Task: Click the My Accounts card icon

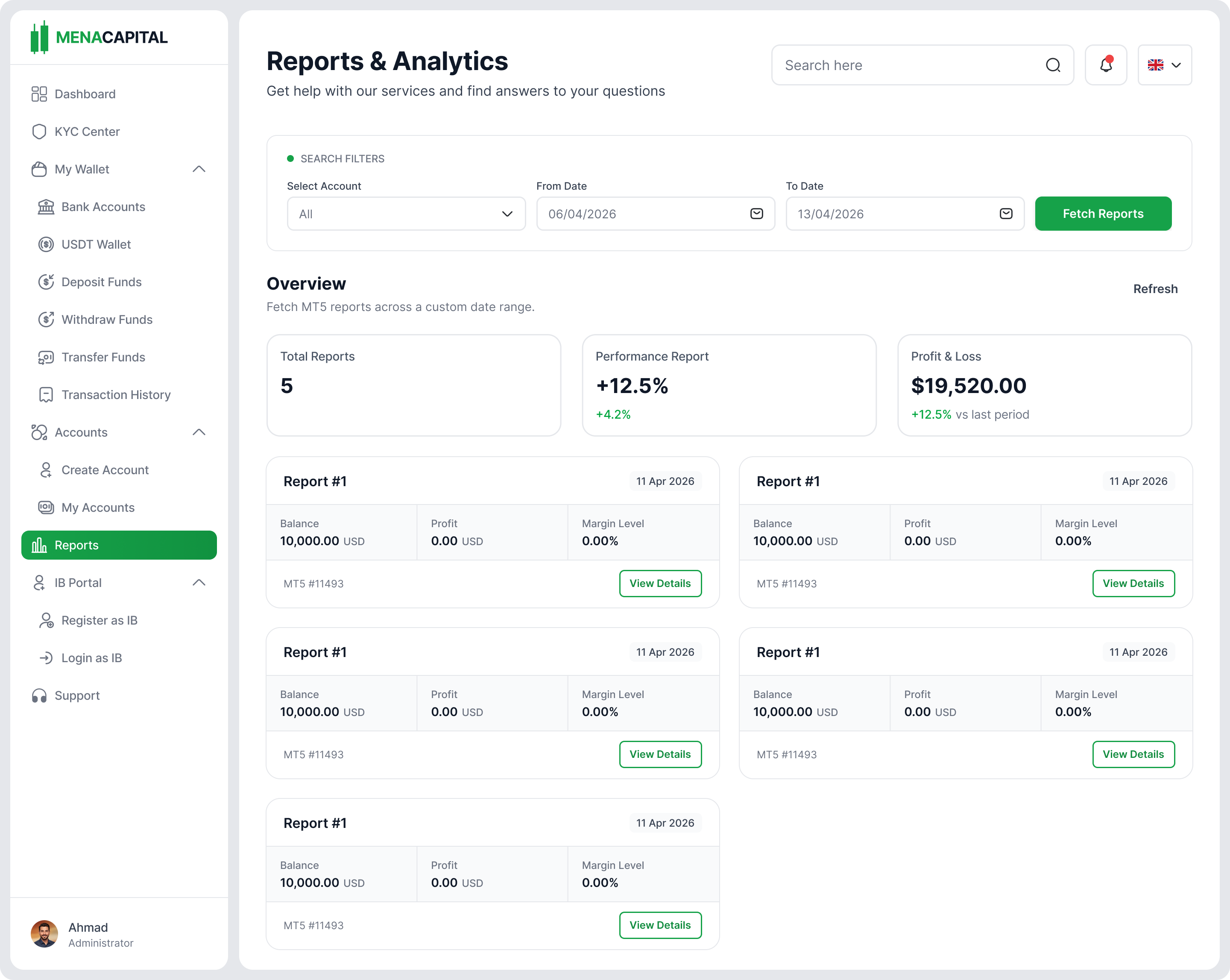Action: click(x=46, y=508)
